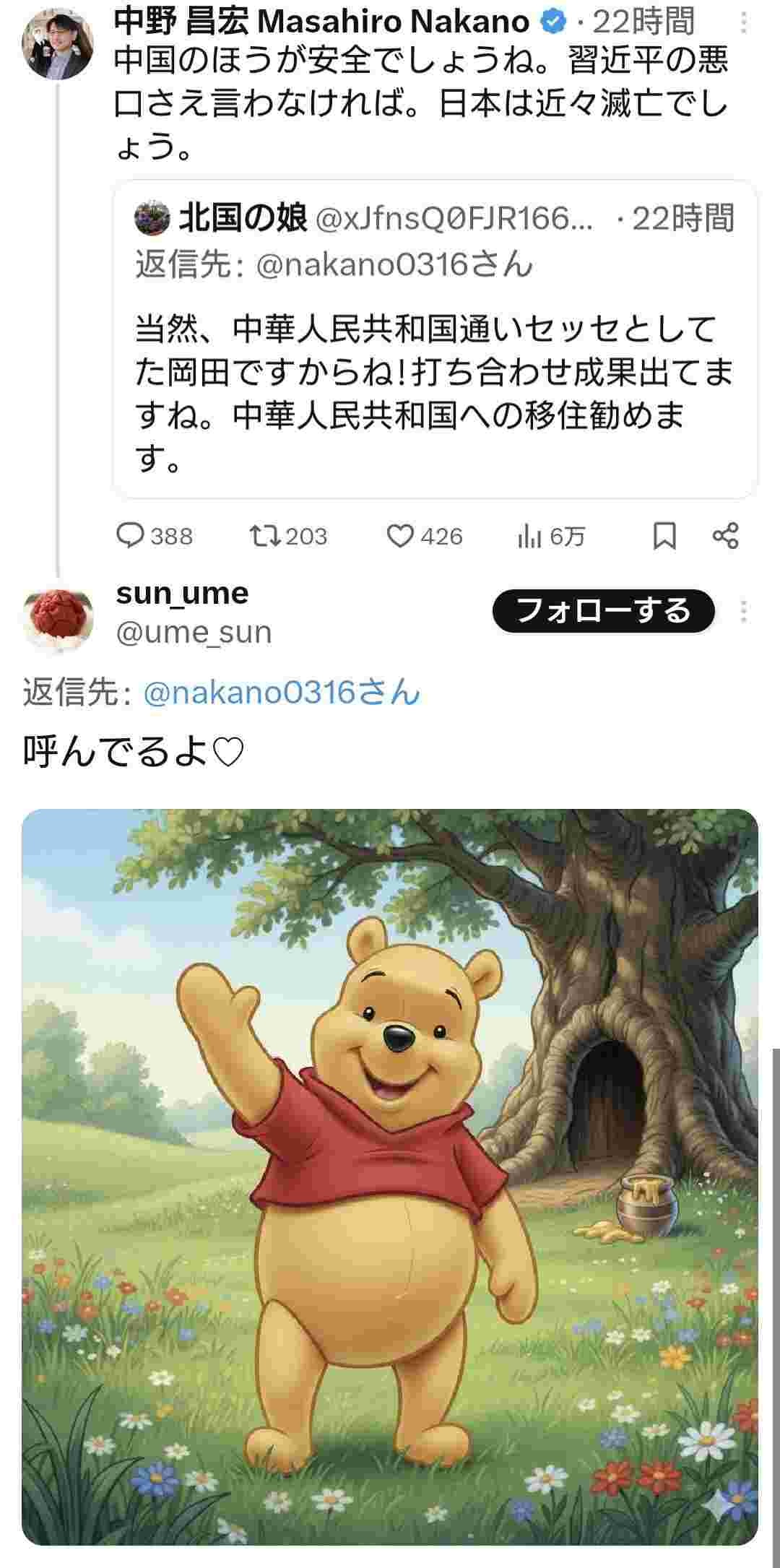
Task: Tap the repost icon with 203 count
Action: point(264,536)
